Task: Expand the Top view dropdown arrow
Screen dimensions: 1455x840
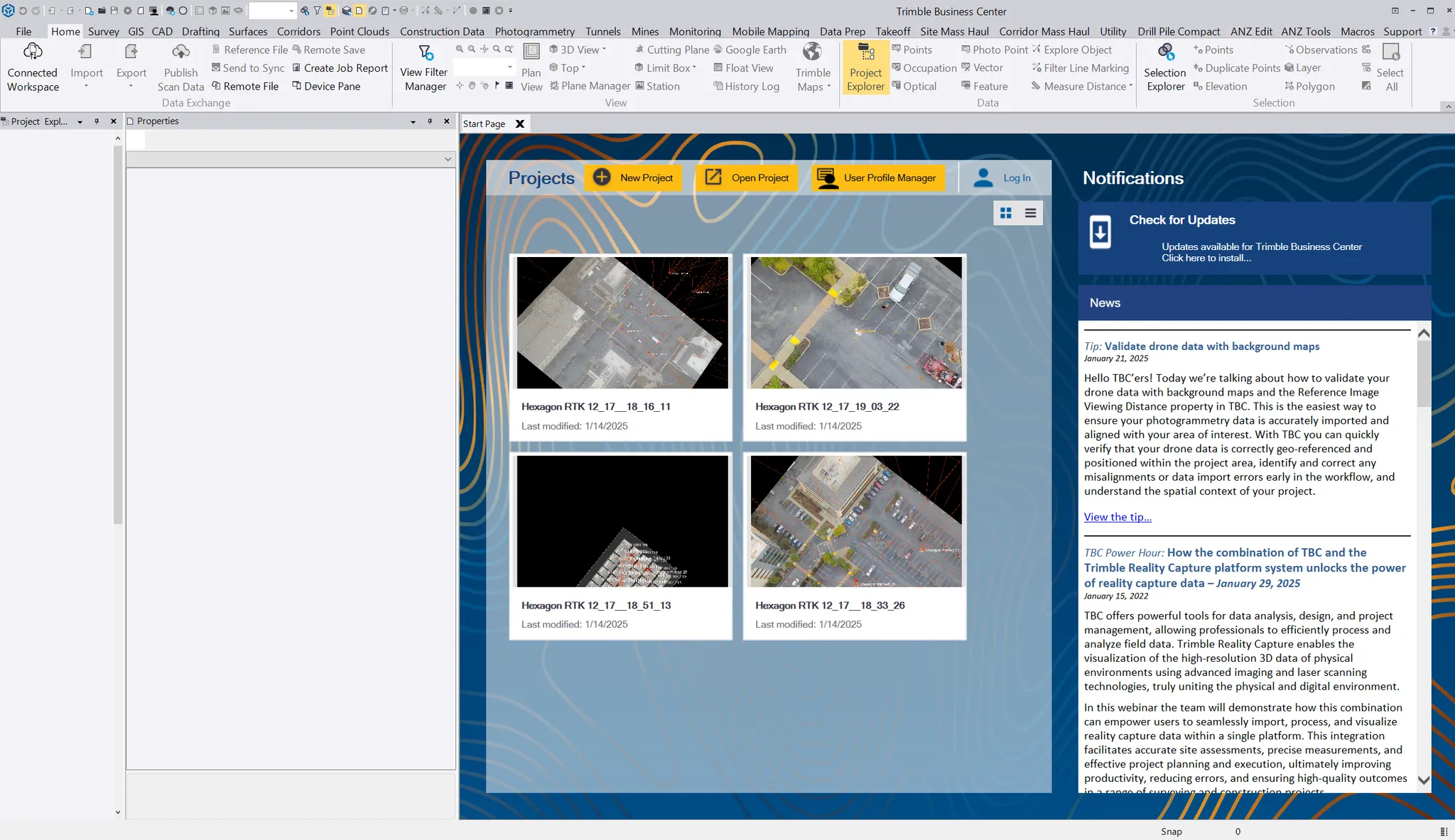Action: [583, 67]
